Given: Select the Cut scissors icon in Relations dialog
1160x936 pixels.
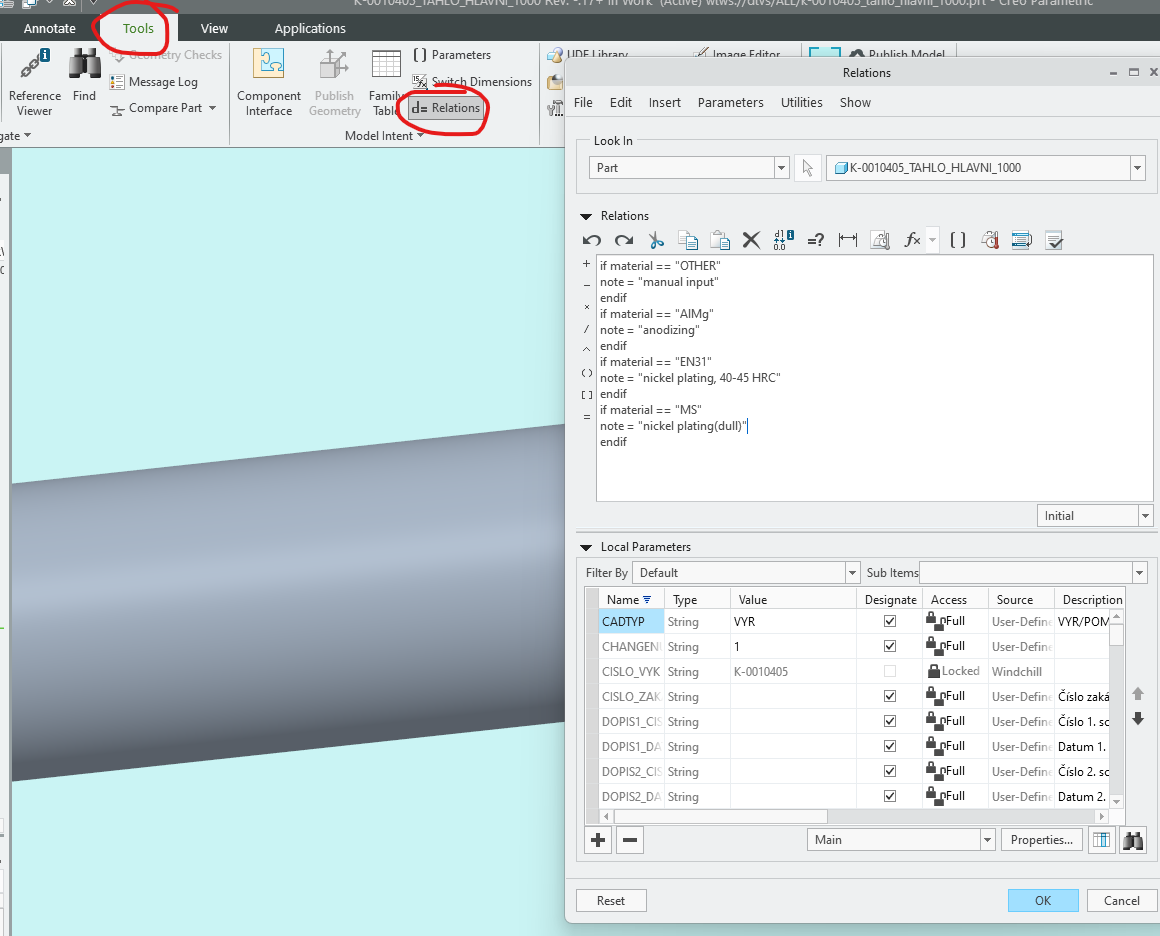Looking at the screenshot, I should (655, 240).
